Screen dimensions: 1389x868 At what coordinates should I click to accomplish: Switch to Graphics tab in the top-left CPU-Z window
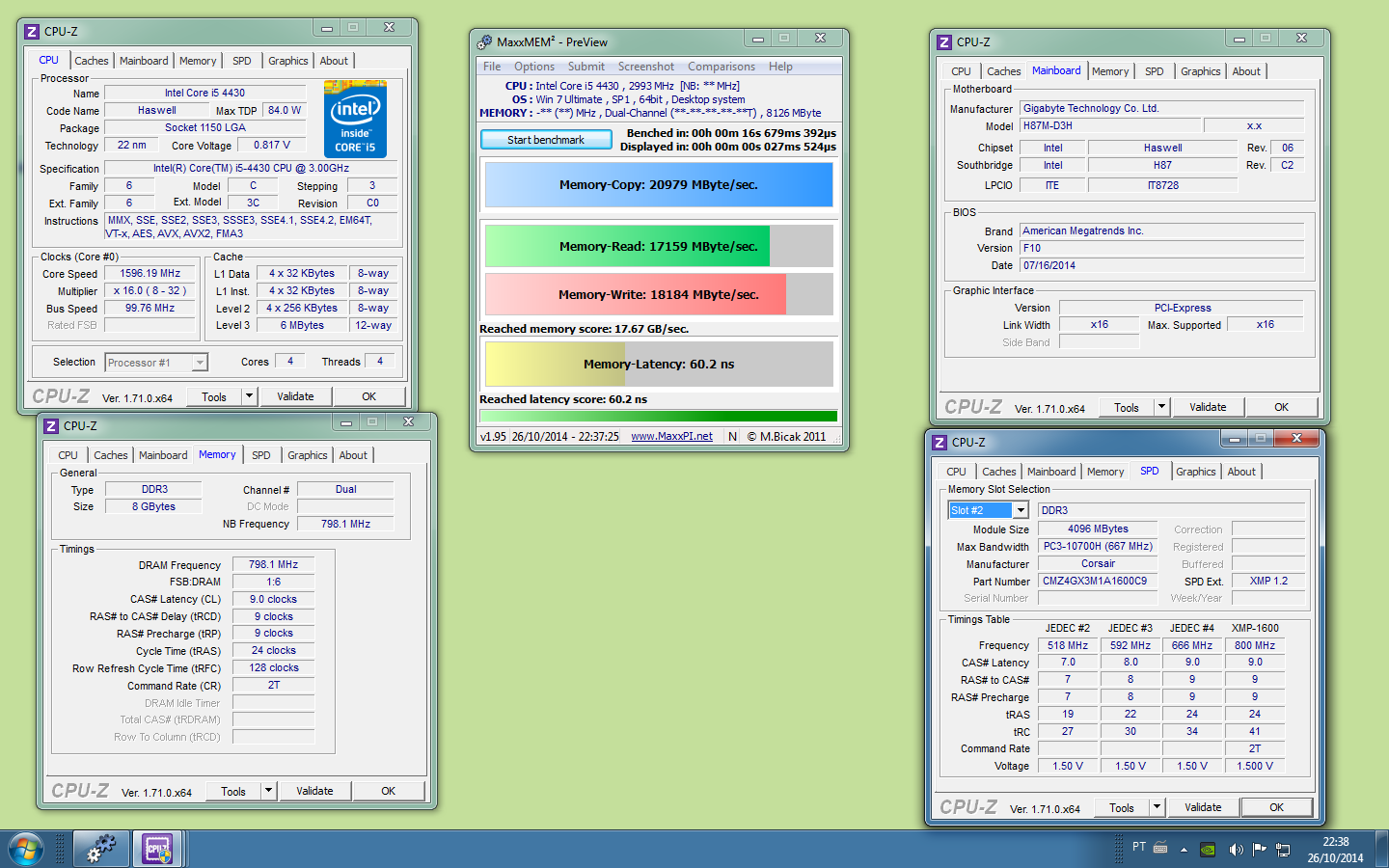tap(288, 61)
